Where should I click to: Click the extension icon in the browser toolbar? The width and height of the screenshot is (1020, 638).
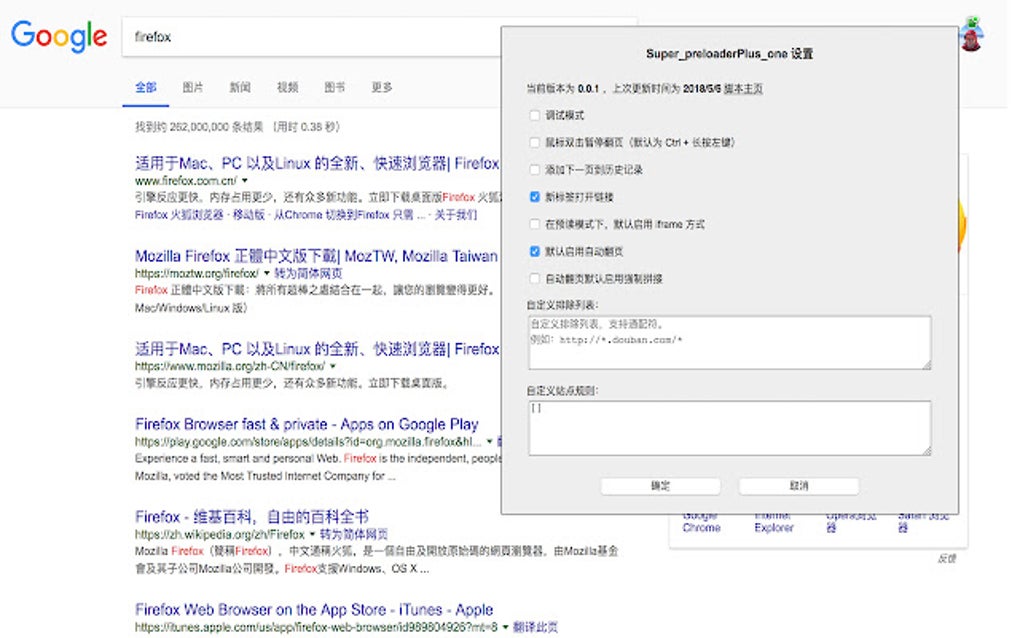coord(971,30)
